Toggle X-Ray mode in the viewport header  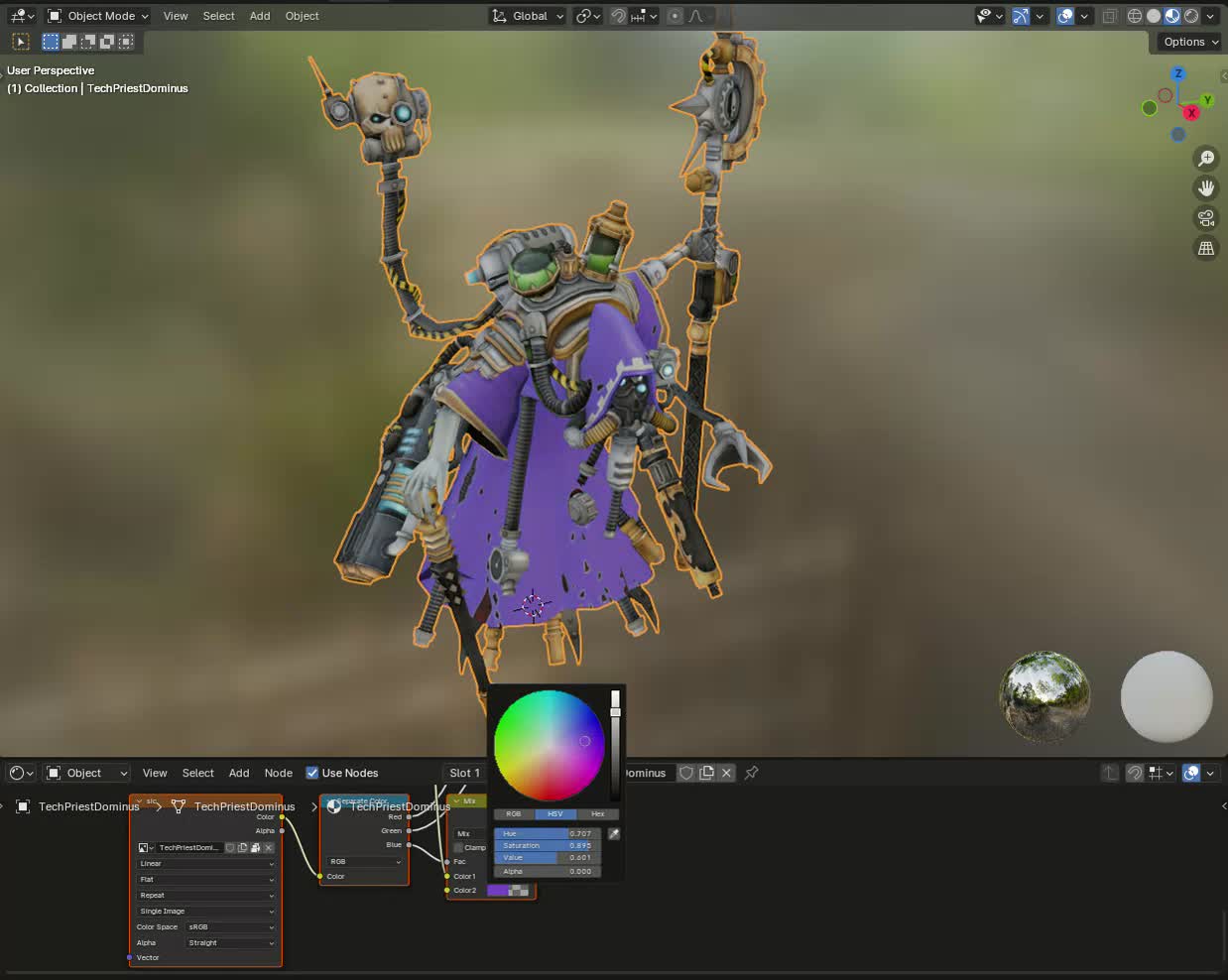click(x=1110, y=16)
